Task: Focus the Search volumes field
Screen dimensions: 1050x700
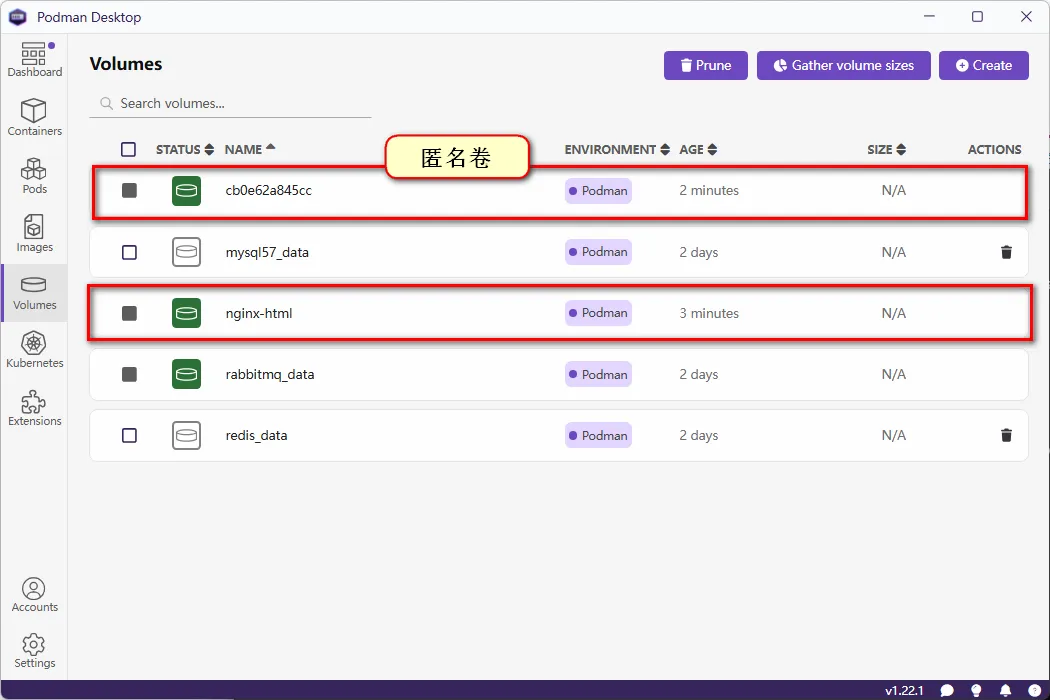Action: [x=240, y=103]
